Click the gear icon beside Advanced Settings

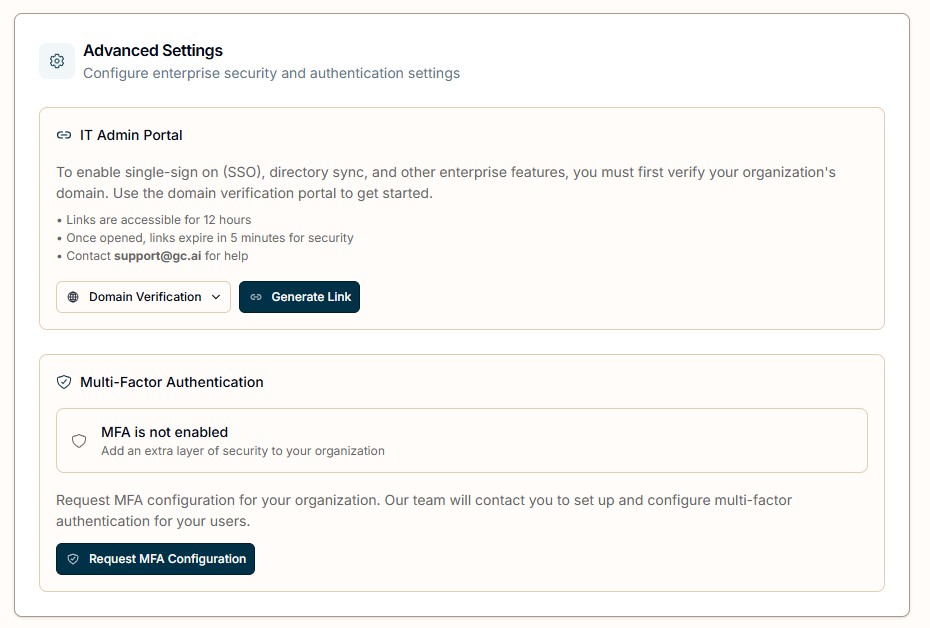(x=57, y=61)
